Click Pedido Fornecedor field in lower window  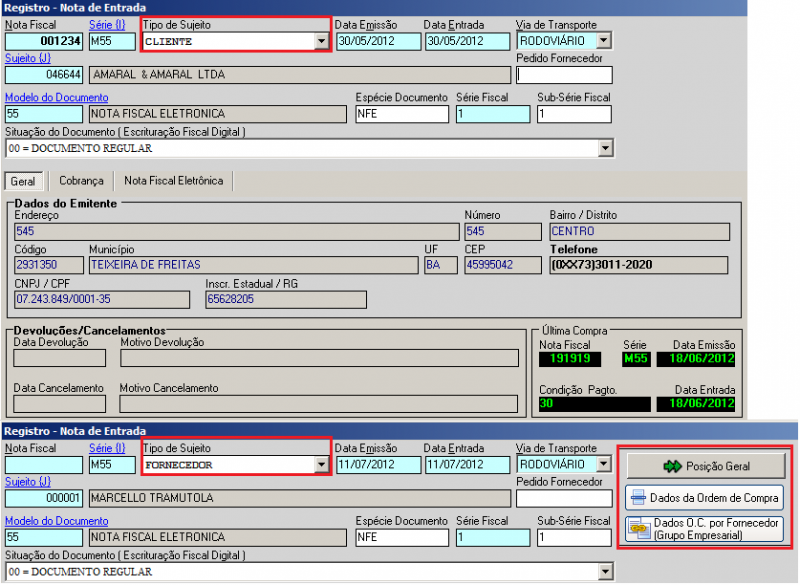pyautogui.click(x=564, y=498)
